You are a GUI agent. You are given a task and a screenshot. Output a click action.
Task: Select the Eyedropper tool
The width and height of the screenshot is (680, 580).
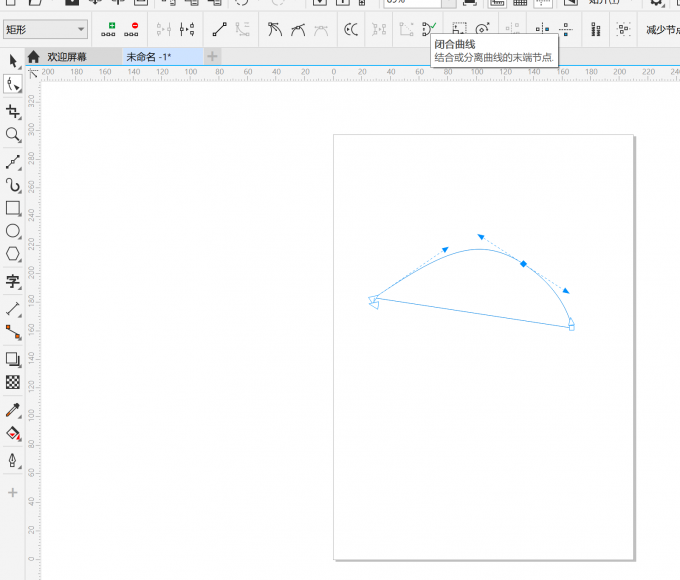coord(13,409)
